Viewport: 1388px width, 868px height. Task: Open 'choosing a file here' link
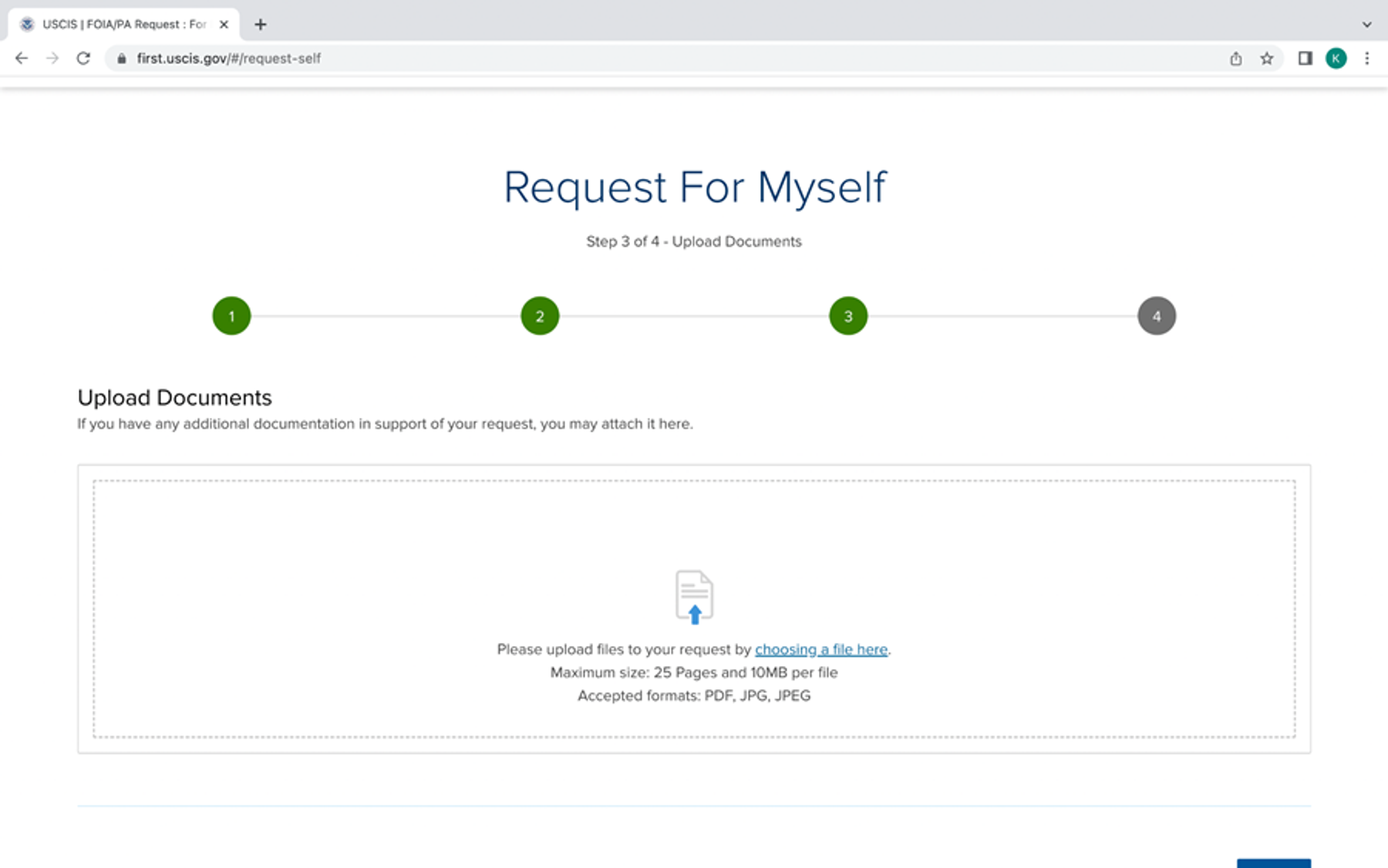(821, 650)
